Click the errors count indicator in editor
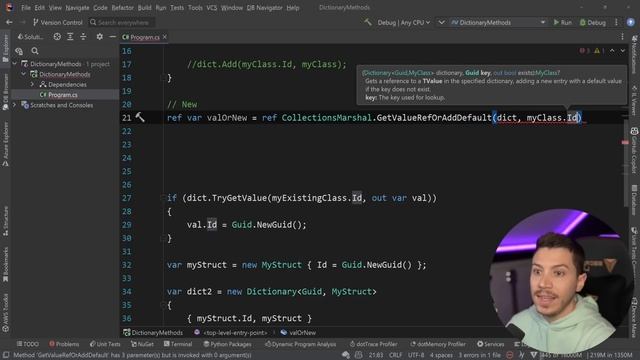 click(x=584, y=51)
